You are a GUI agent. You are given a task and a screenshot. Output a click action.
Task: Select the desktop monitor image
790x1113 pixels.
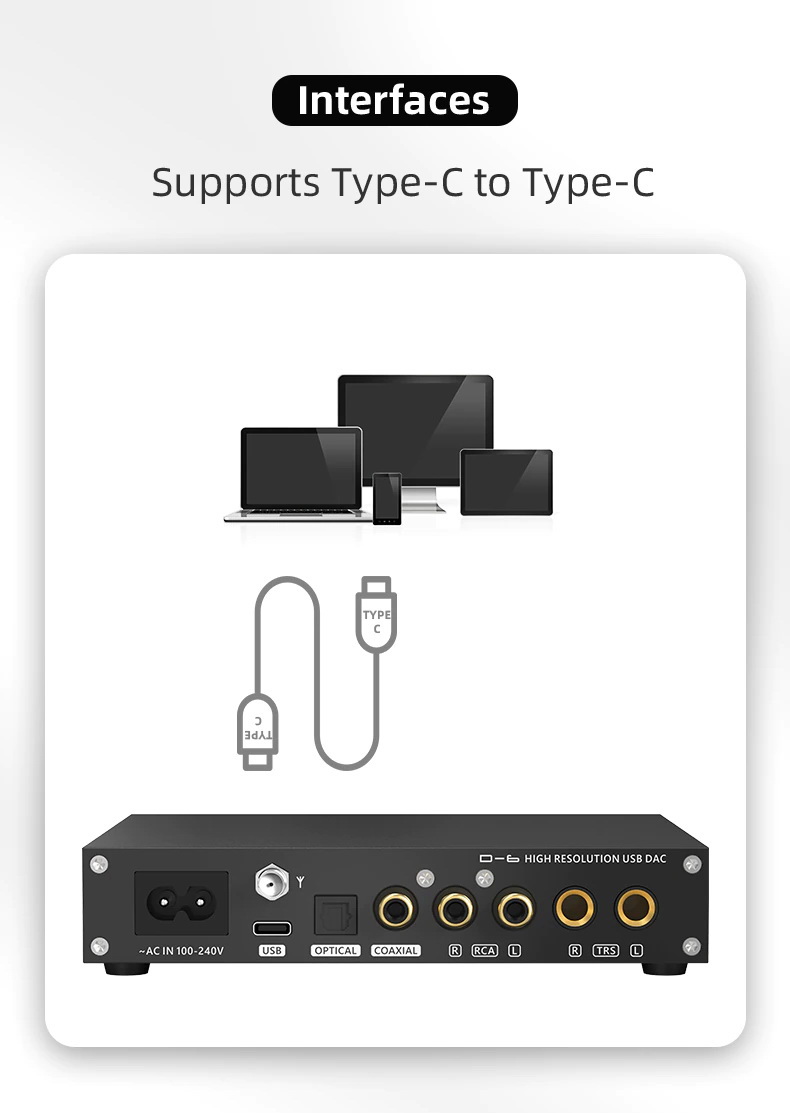(x=416, y=437)
